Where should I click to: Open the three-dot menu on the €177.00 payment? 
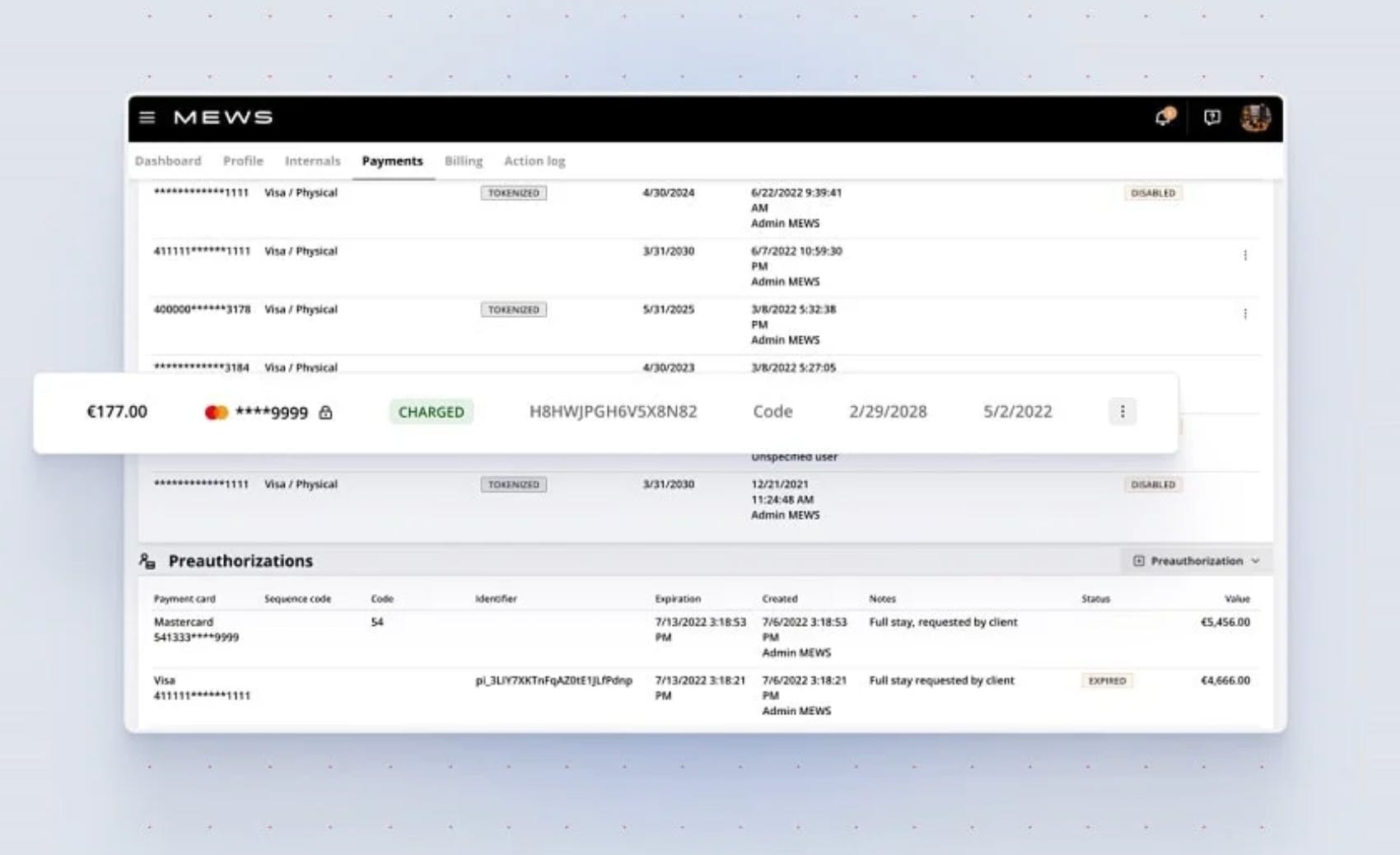[1122, 411]
